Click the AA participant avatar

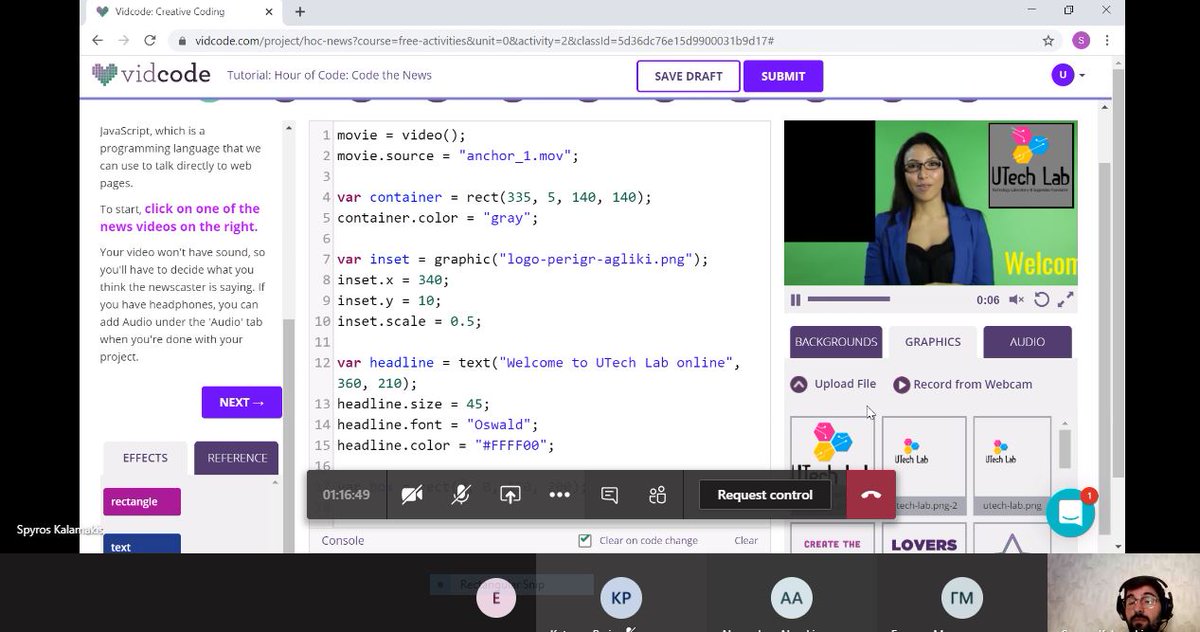click(791, 598)
